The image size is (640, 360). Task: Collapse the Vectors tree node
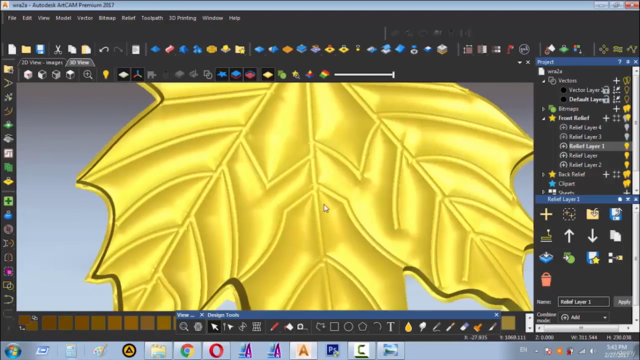point(543,81)
